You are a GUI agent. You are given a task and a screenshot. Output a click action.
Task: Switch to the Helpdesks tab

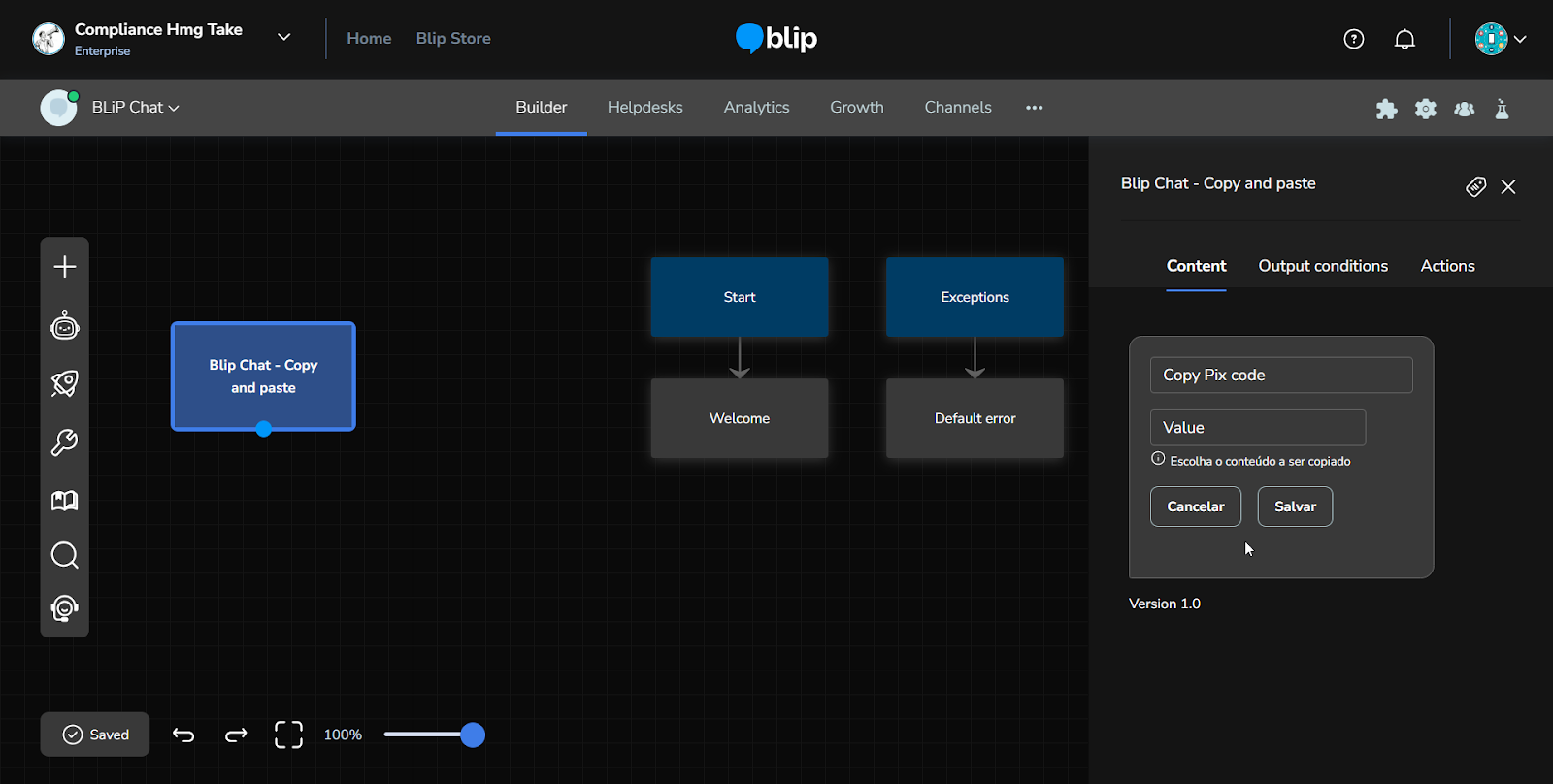pos(645,108)
